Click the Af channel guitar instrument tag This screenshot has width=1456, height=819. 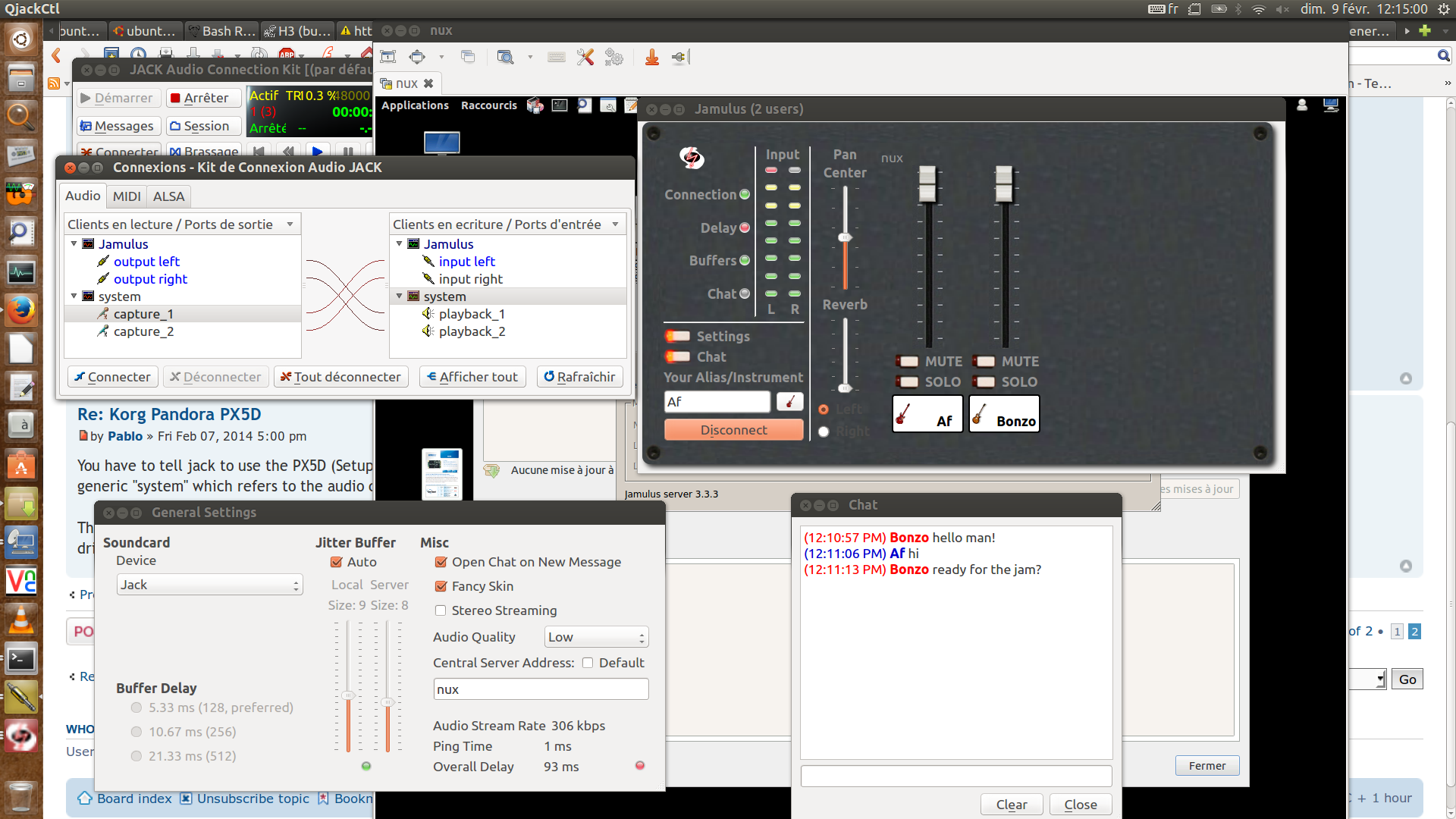coord(927,414)
